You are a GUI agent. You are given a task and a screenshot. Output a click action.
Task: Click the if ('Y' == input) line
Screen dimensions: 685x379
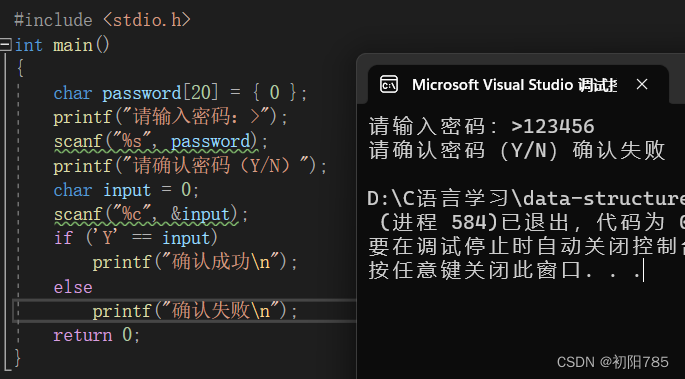tap(136, 238)
